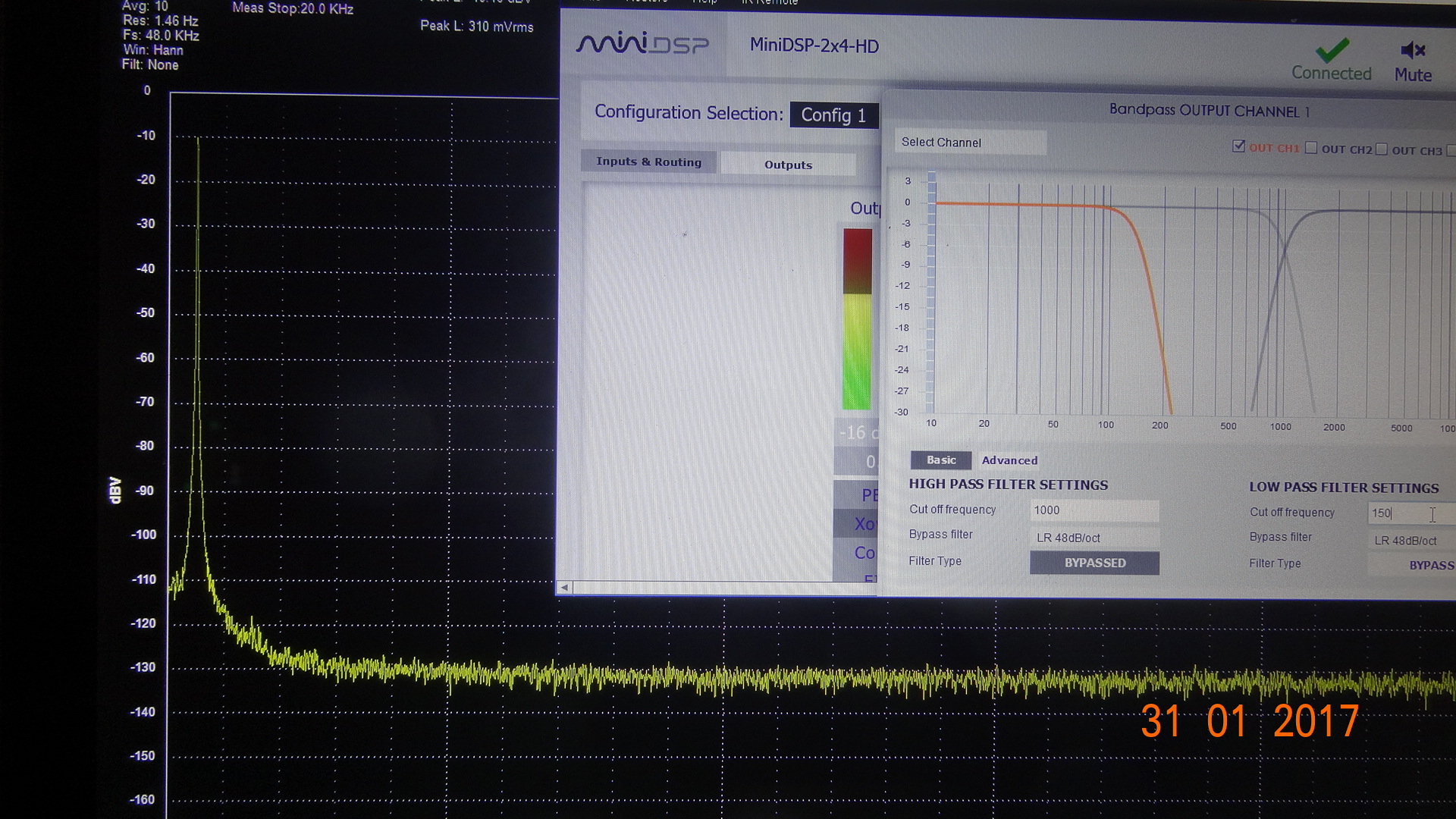This screenshot has height=819, width=1456.
Task: Click the MiniDSP-2x4-HD title text
Action: tap(814, 45)
